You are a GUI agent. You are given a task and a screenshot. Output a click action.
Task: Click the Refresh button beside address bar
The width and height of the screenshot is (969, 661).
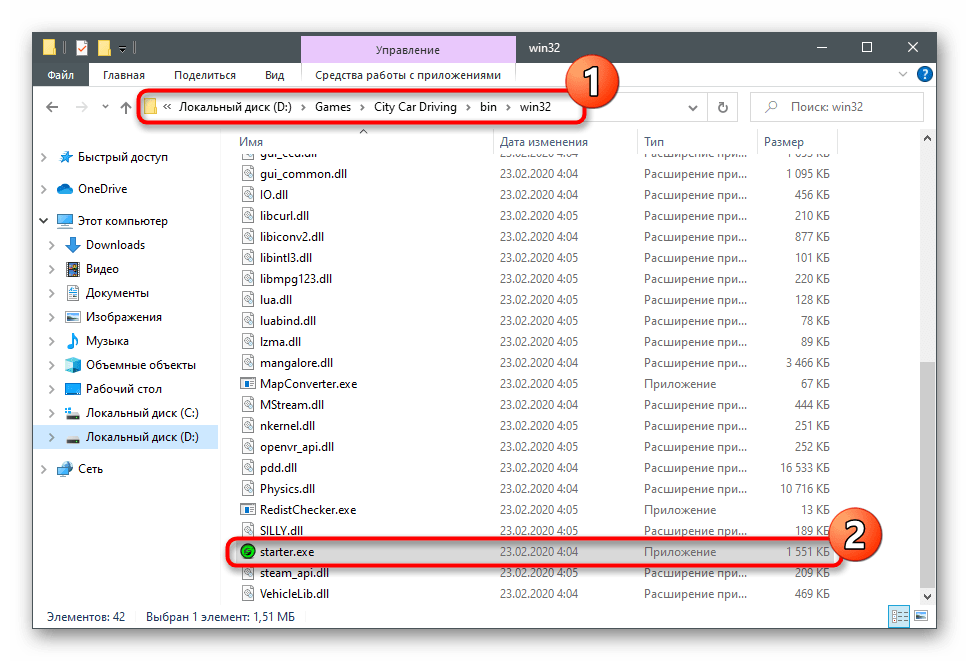tap(721, 107)
